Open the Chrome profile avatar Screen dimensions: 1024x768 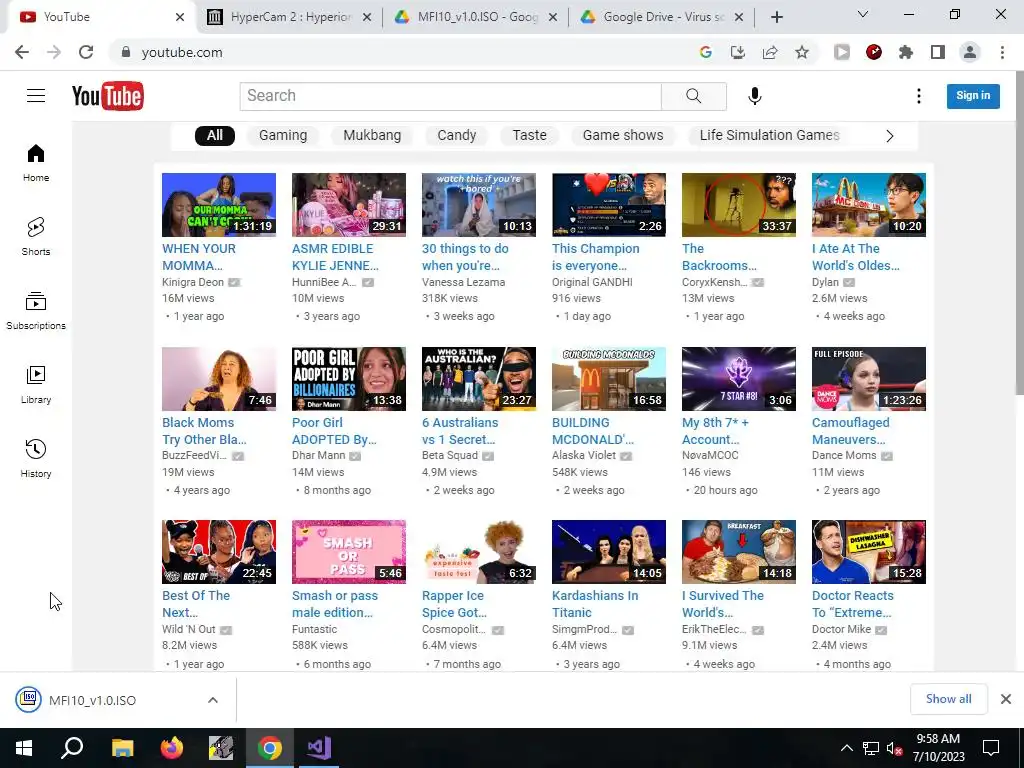tap(970, 52)
